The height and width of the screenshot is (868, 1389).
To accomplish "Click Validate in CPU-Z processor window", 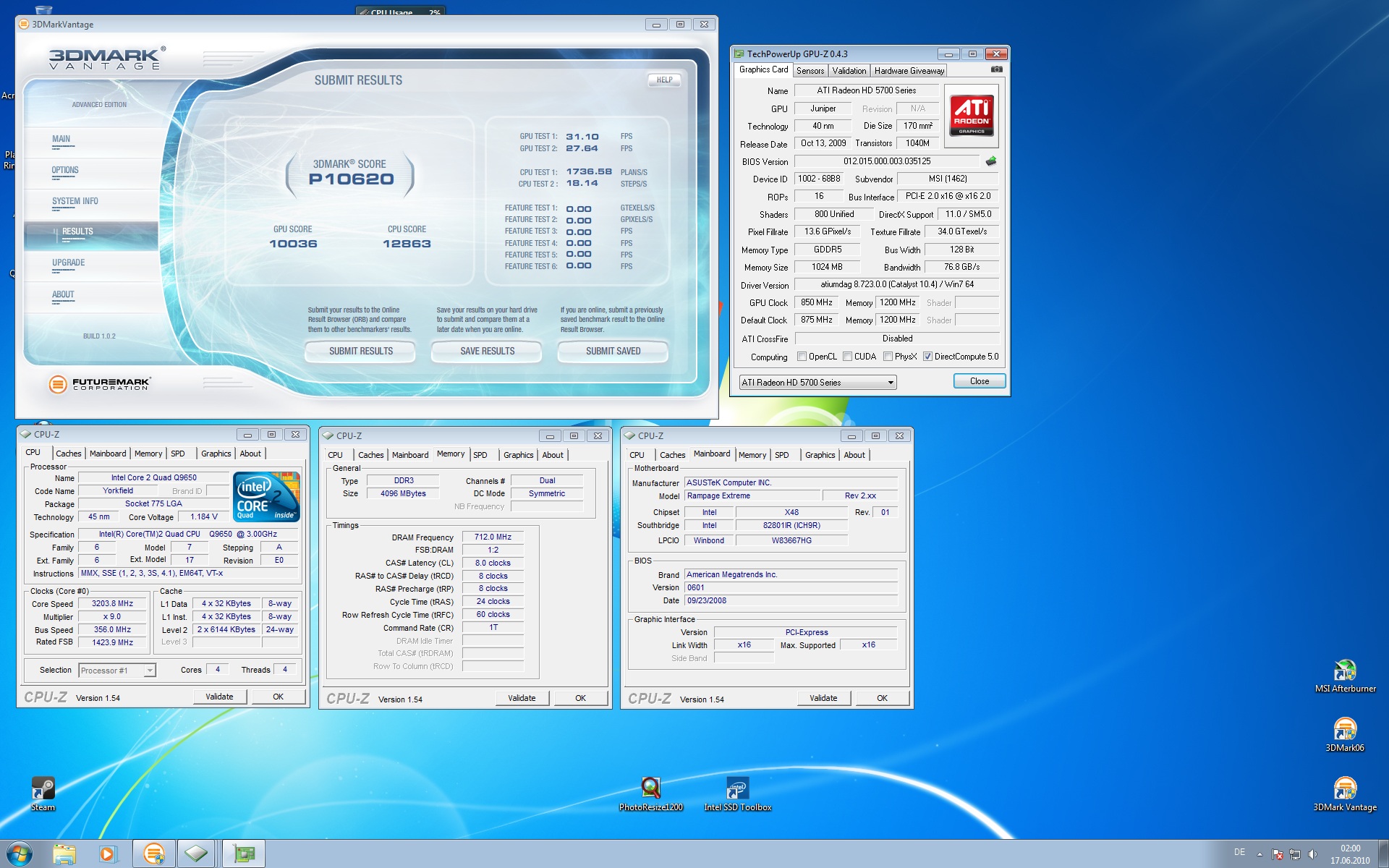I will (x=219, y=697).
